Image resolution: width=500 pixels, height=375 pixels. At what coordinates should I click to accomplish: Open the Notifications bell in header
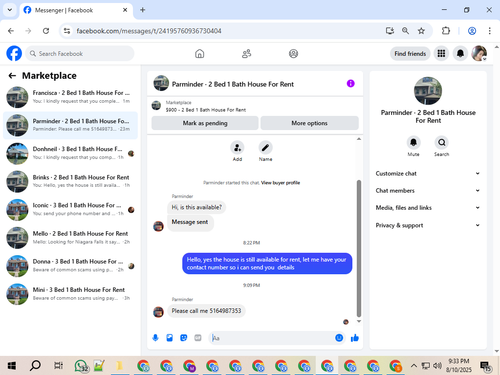point(460,53)
